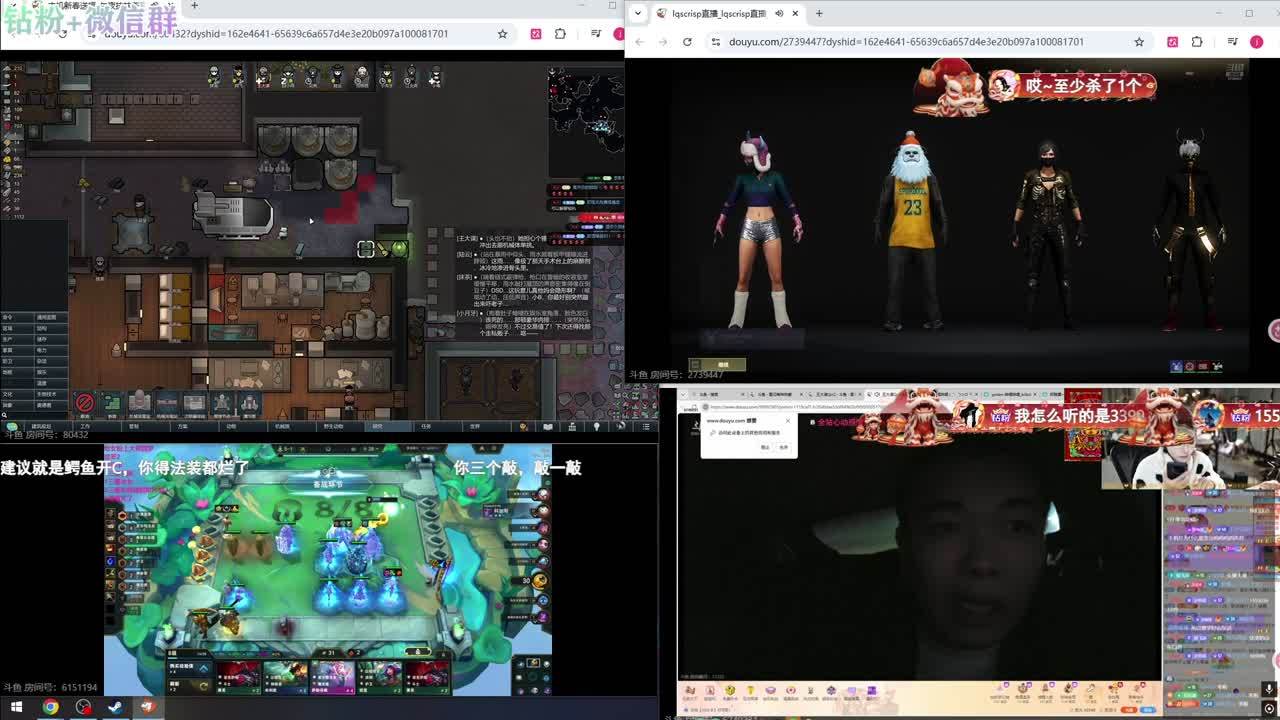Open media controls in the left browser
The image size is (1280, 720).
point(596,33)
